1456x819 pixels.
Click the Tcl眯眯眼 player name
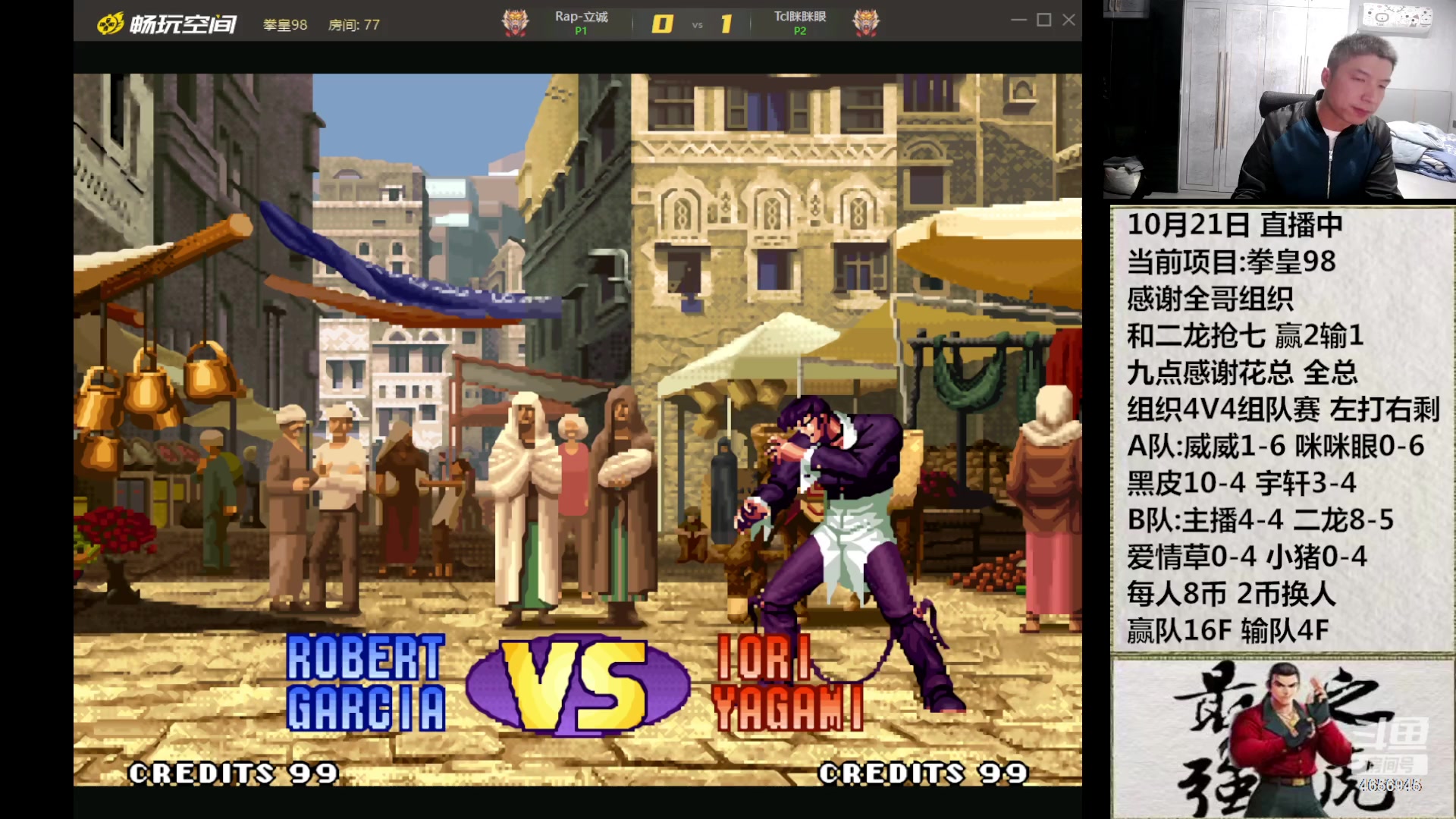800,17
